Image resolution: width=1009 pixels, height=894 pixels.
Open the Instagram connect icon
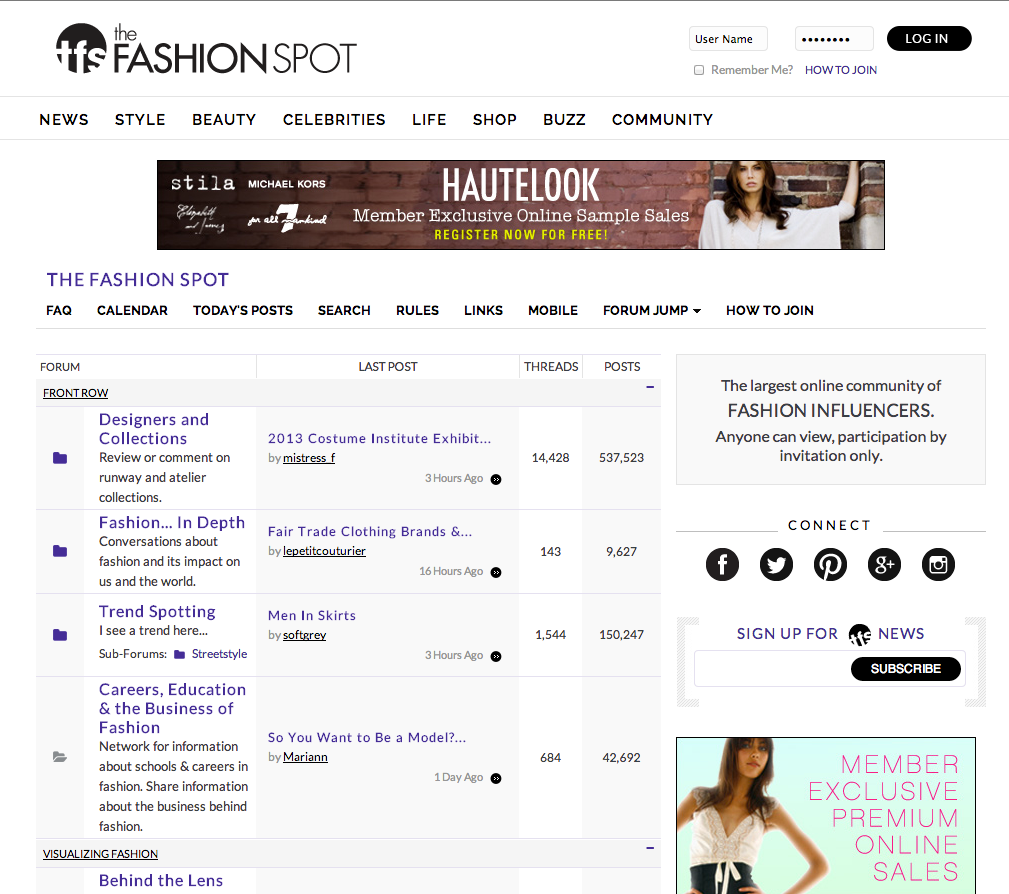point(938,564)
